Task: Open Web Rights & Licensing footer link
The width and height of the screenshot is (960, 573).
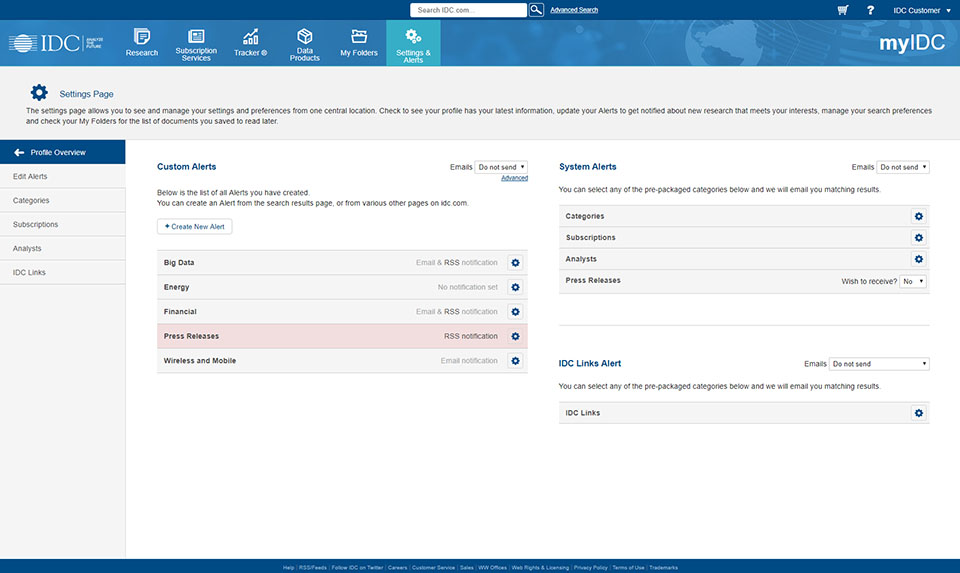Action: (x=540, y=567)
